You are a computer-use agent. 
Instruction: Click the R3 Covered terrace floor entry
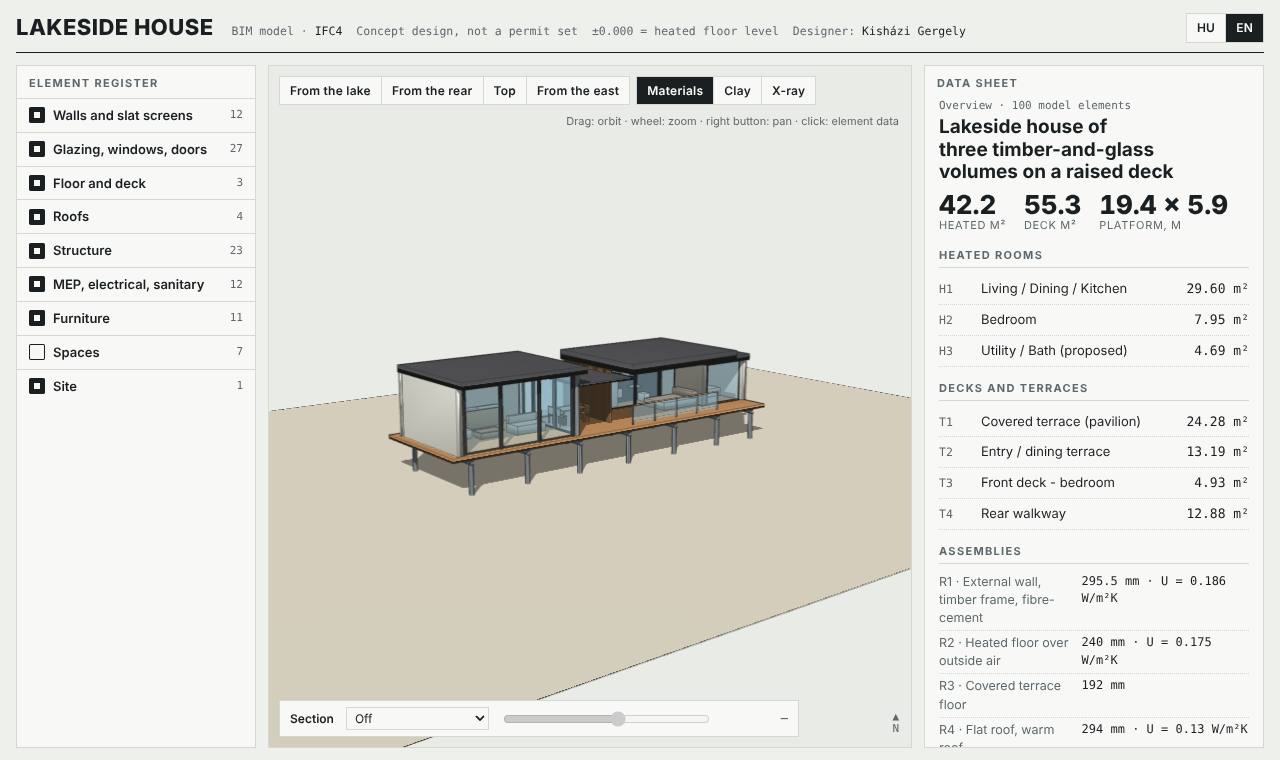(1093, 694)
